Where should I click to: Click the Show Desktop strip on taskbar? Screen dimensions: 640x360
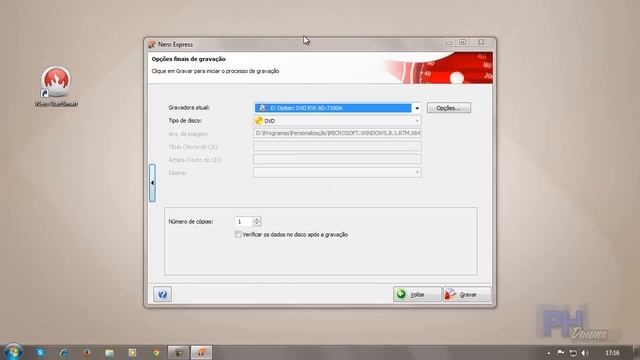[x=637, y=352]
